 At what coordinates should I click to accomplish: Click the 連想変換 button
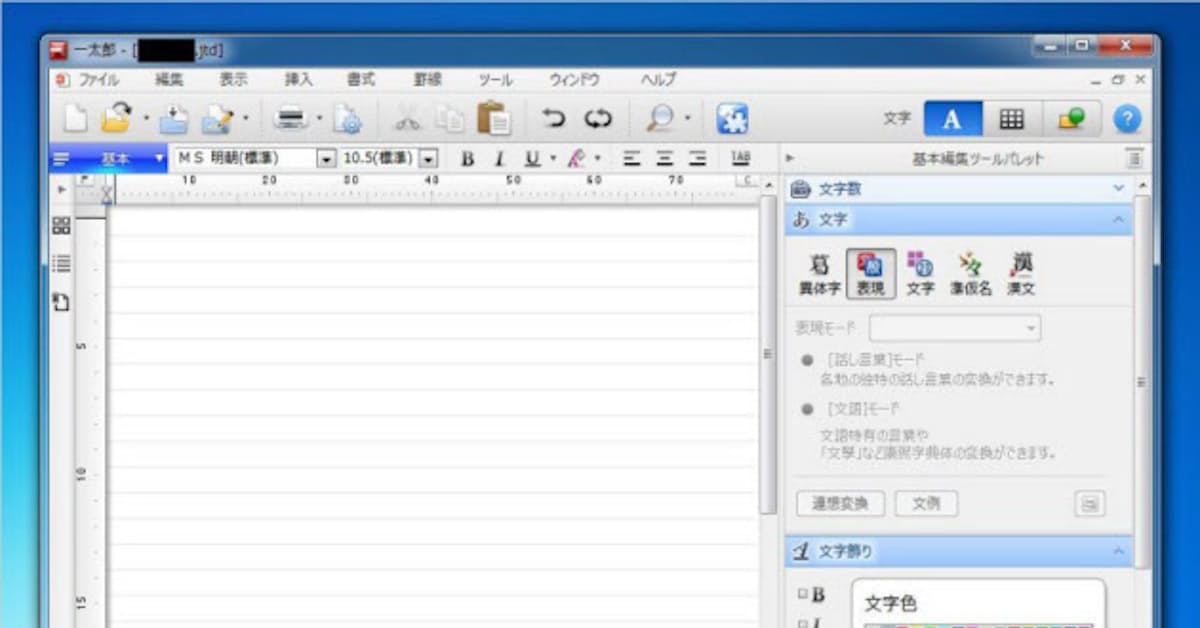click(840, 503)
